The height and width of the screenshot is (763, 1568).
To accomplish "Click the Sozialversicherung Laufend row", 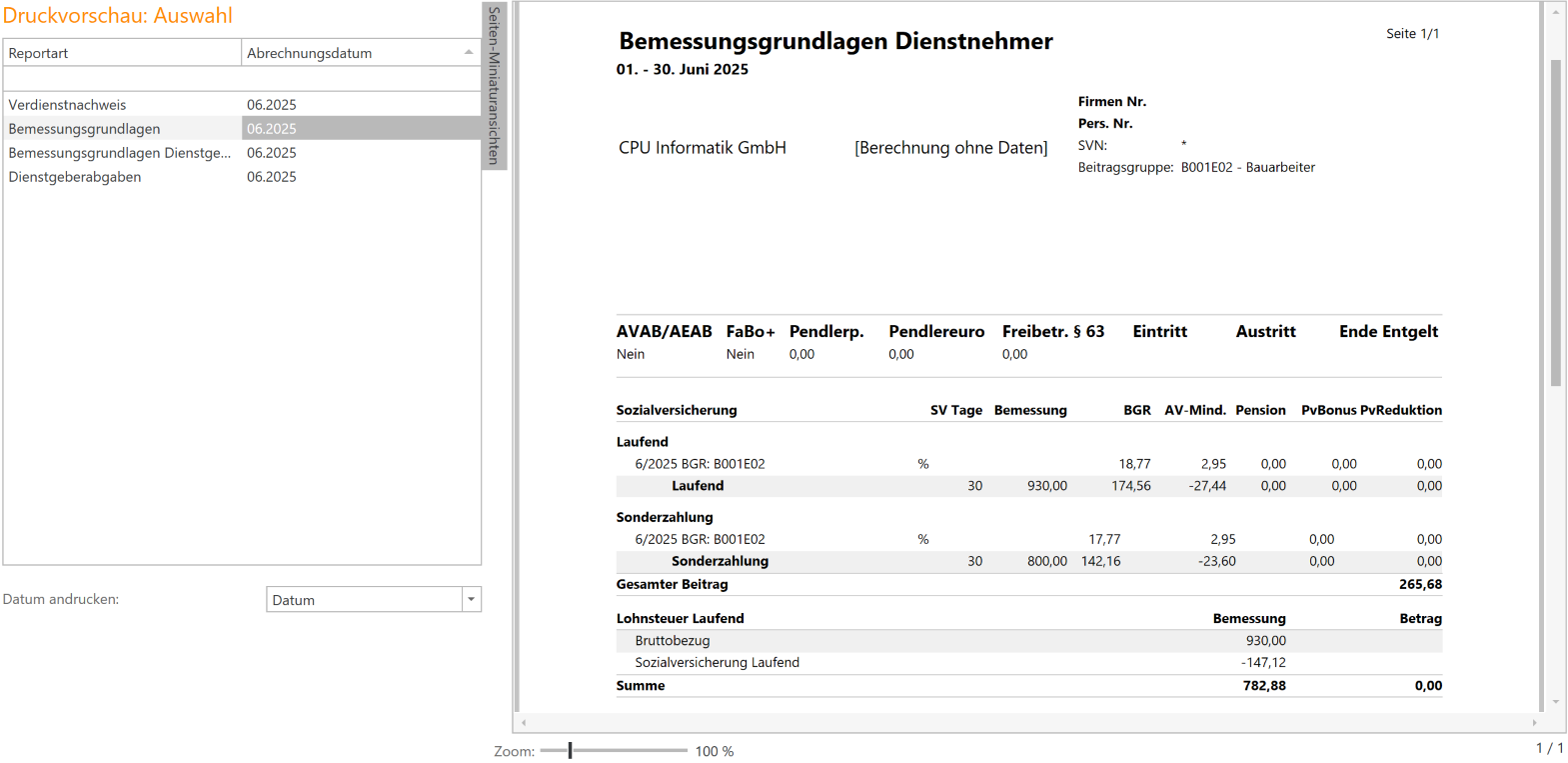I will point(1028,662).
